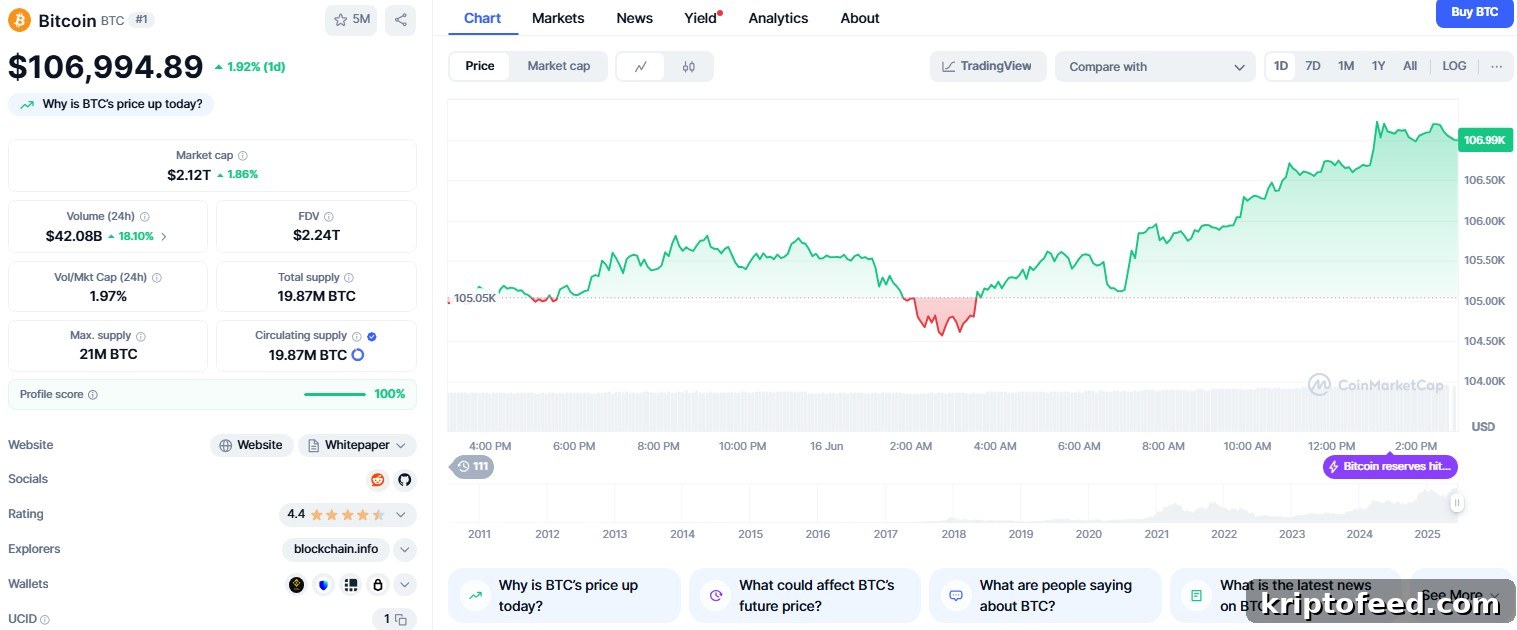The height and width of the screenshot is (630, 1517).
Task: Set chart range to 1M
Action: coord(1346,66)
